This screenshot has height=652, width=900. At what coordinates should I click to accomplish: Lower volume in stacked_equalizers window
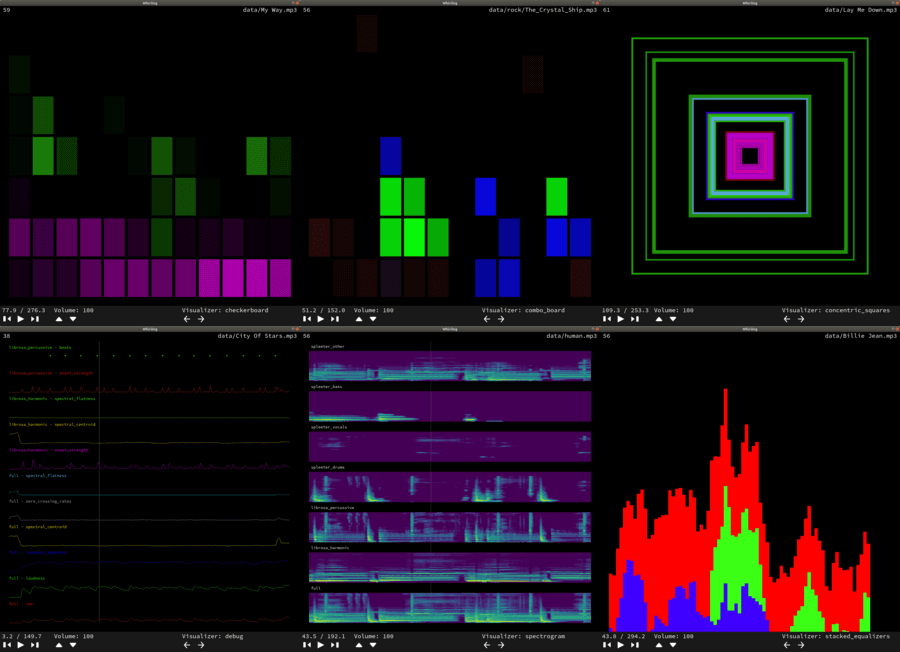click(x=673, y=645)
